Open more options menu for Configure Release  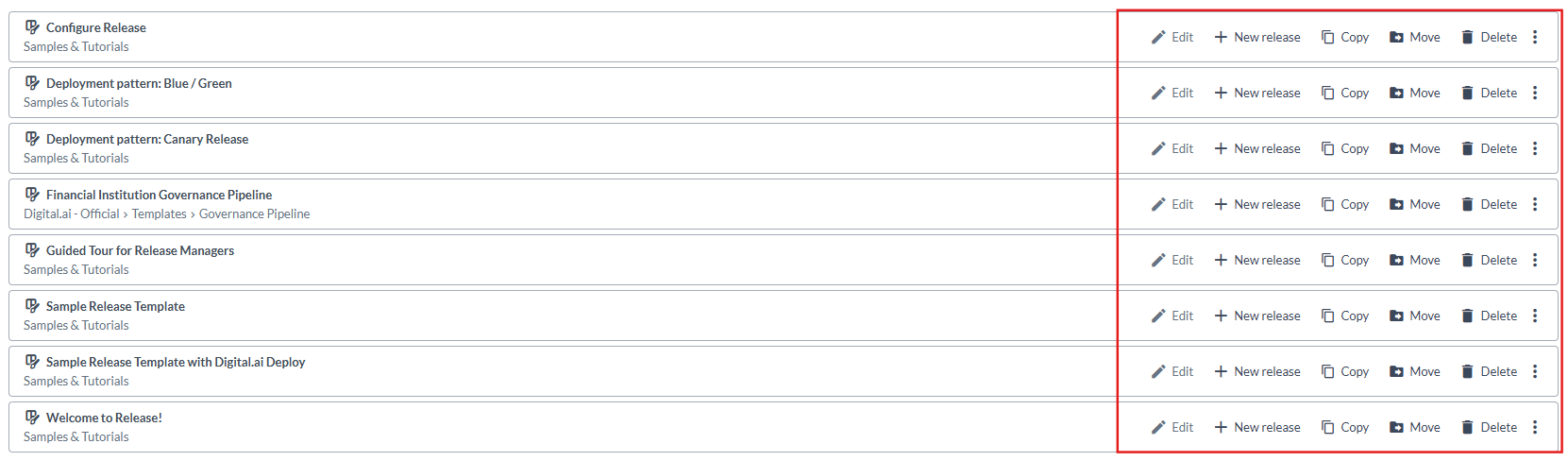click(1535, 38)
